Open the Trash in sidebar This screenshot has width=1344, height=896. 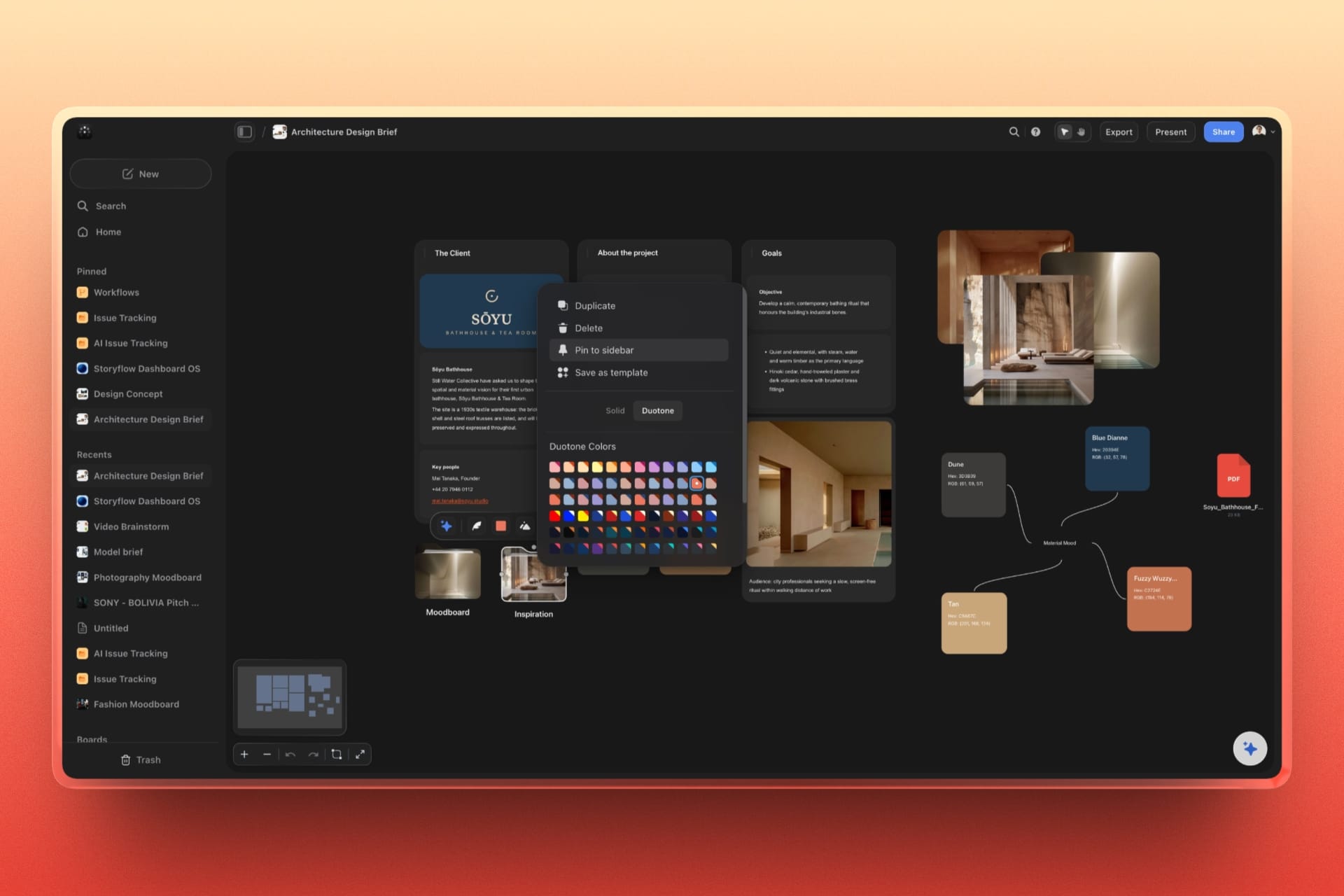[141, 759]
